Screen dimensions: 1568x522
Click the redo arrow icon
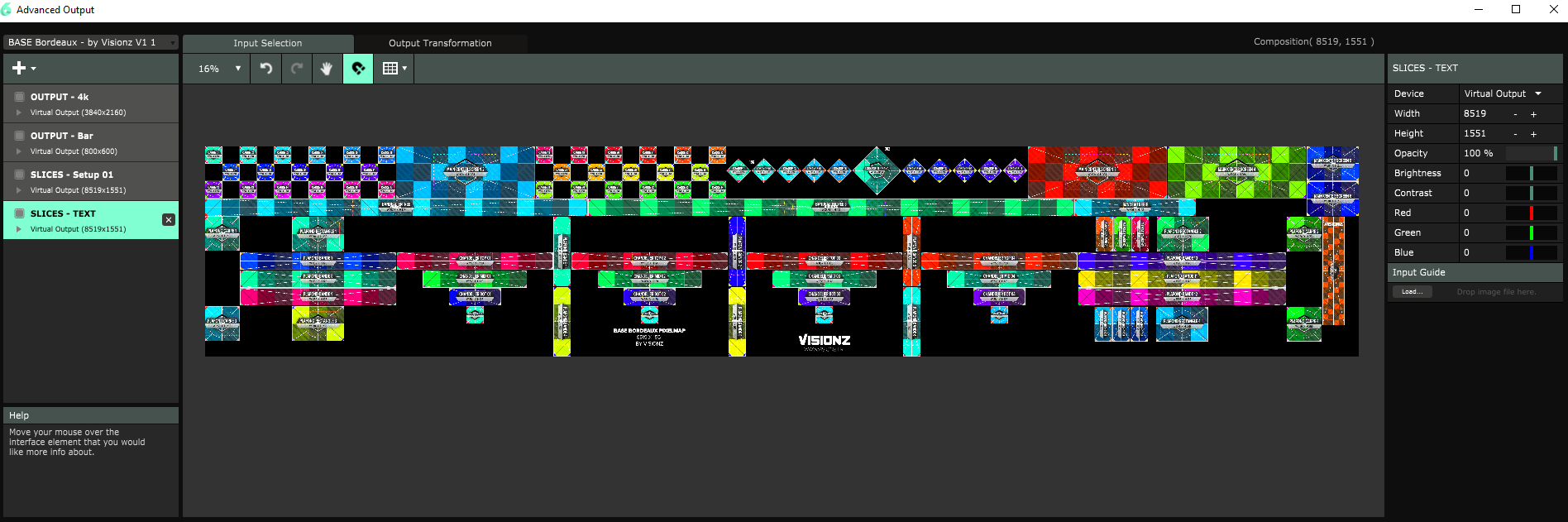[x=297, y=69]
